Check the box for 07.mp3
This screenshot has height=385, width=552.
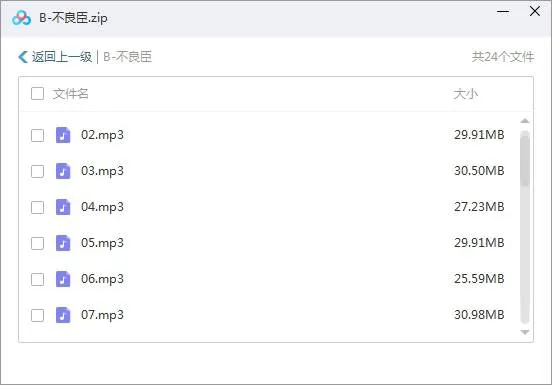(37, 315)
